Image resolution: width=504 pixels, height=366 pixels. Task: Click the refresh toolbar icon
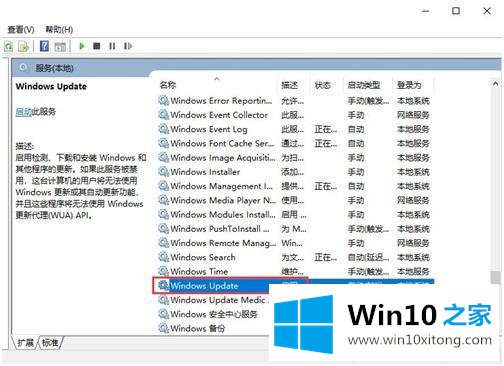coord(9,46)
